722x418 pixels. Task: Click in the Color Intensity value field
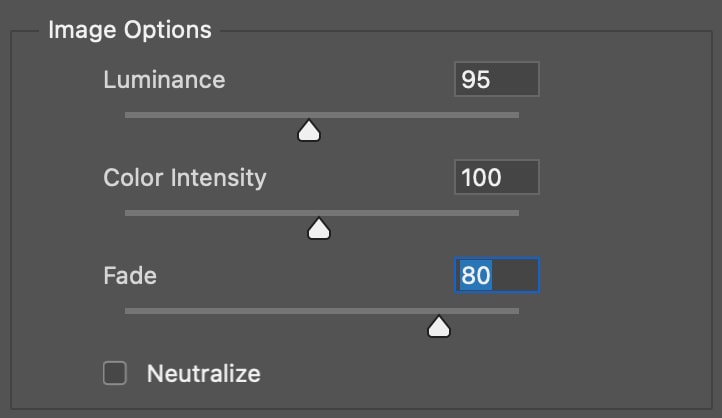click(x=496, y=178)
